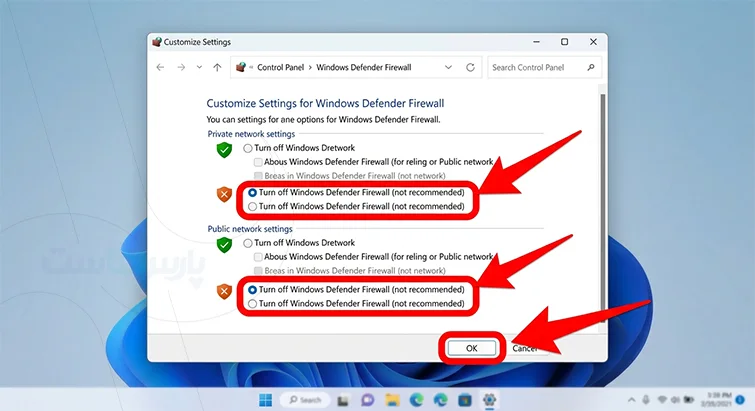Click the selected Turn off Firewall radio under Private
Screen dimensions: 755x411
pos(252,193)
